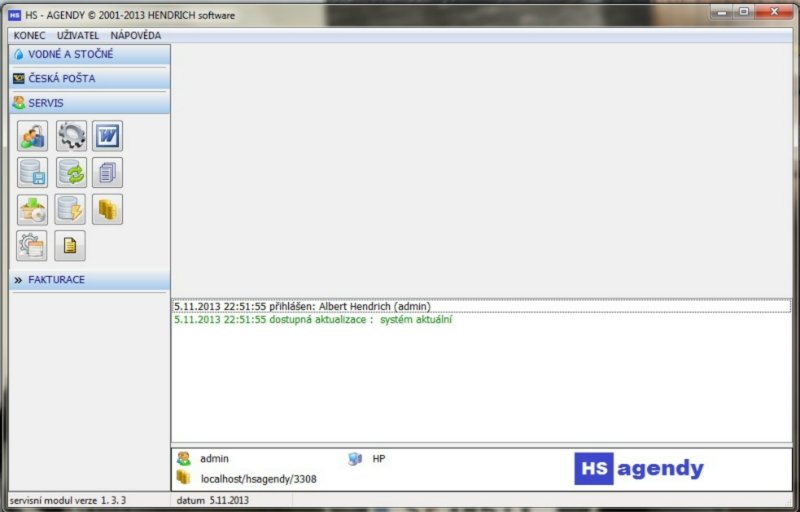Expand the ČESKÁ POŠTA section
Screen dimensions: 800x512
tap(90, 79)
